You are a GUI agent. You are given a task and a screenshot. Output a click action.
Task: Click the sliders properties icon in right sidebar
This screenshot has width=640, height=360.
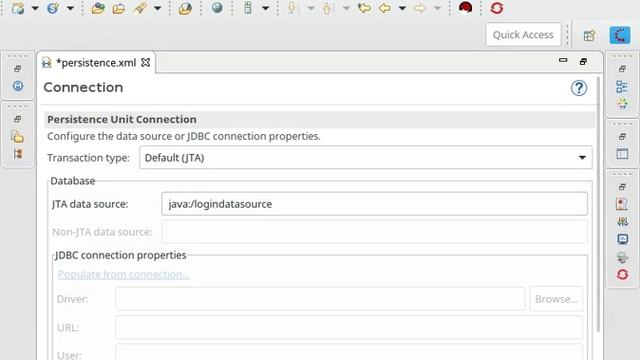[622, 222]
